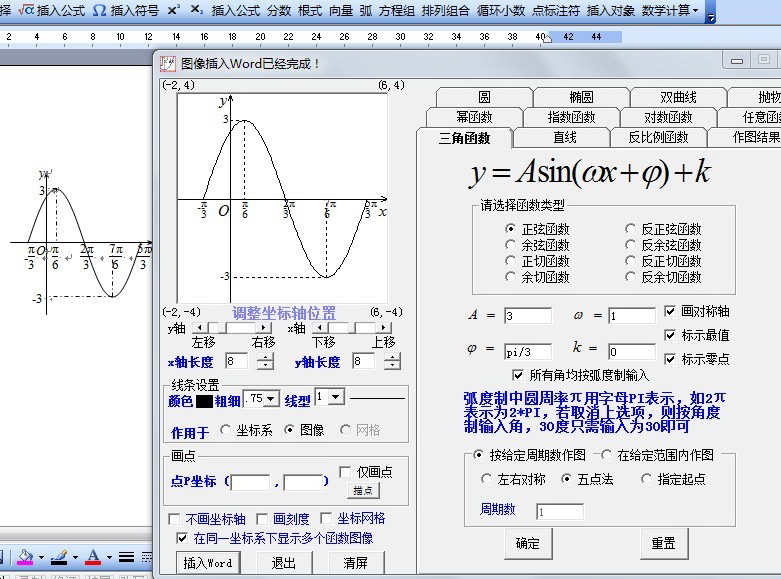Screen dimensions: 781x579
Task: Click the Omega 插入符号 icon
Action: pyautogui.click(x=99, y=10)
